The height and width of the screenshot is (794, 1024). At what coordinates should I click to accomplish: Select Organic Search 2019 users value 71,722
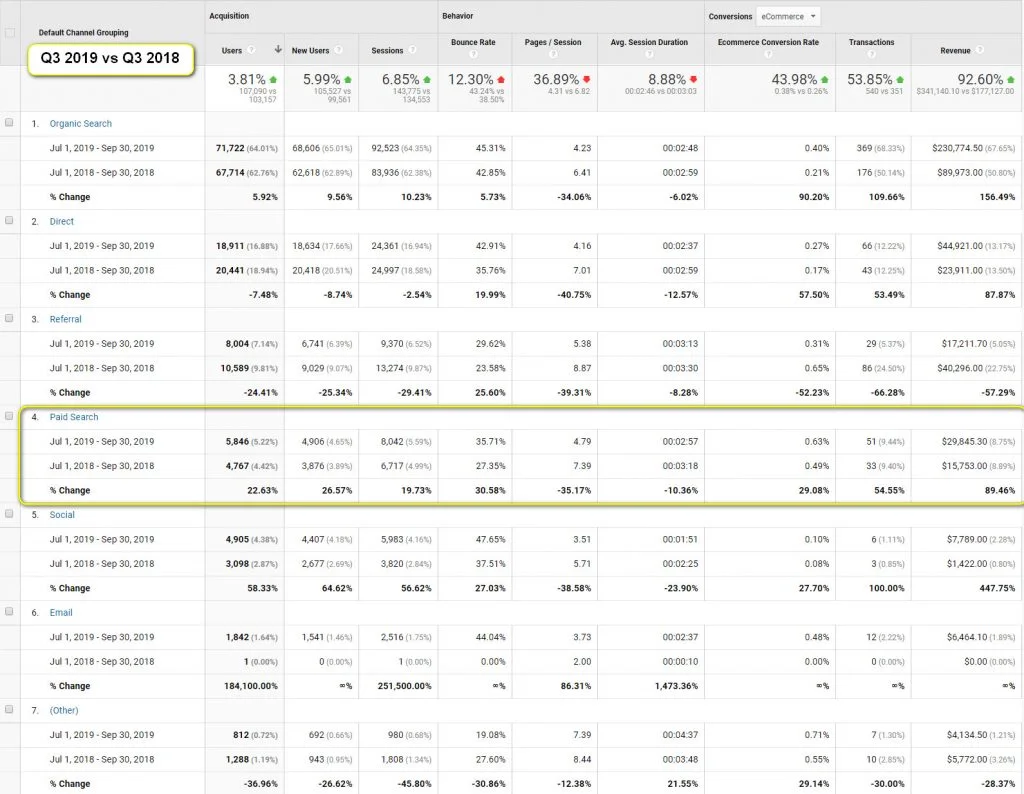(230, 148)
